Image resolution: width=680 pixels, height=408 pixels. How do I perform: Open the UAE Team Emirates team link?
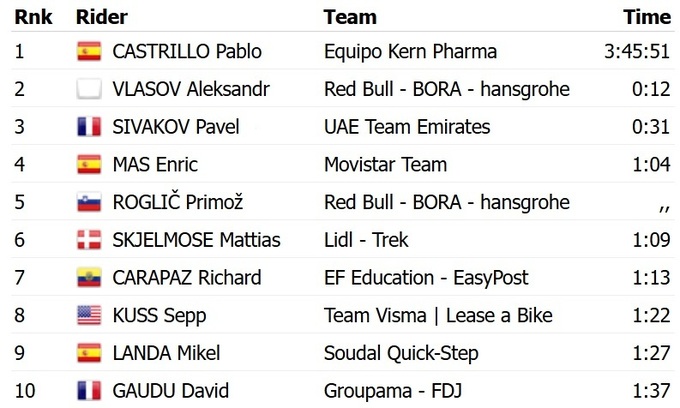tap(407, 127)
